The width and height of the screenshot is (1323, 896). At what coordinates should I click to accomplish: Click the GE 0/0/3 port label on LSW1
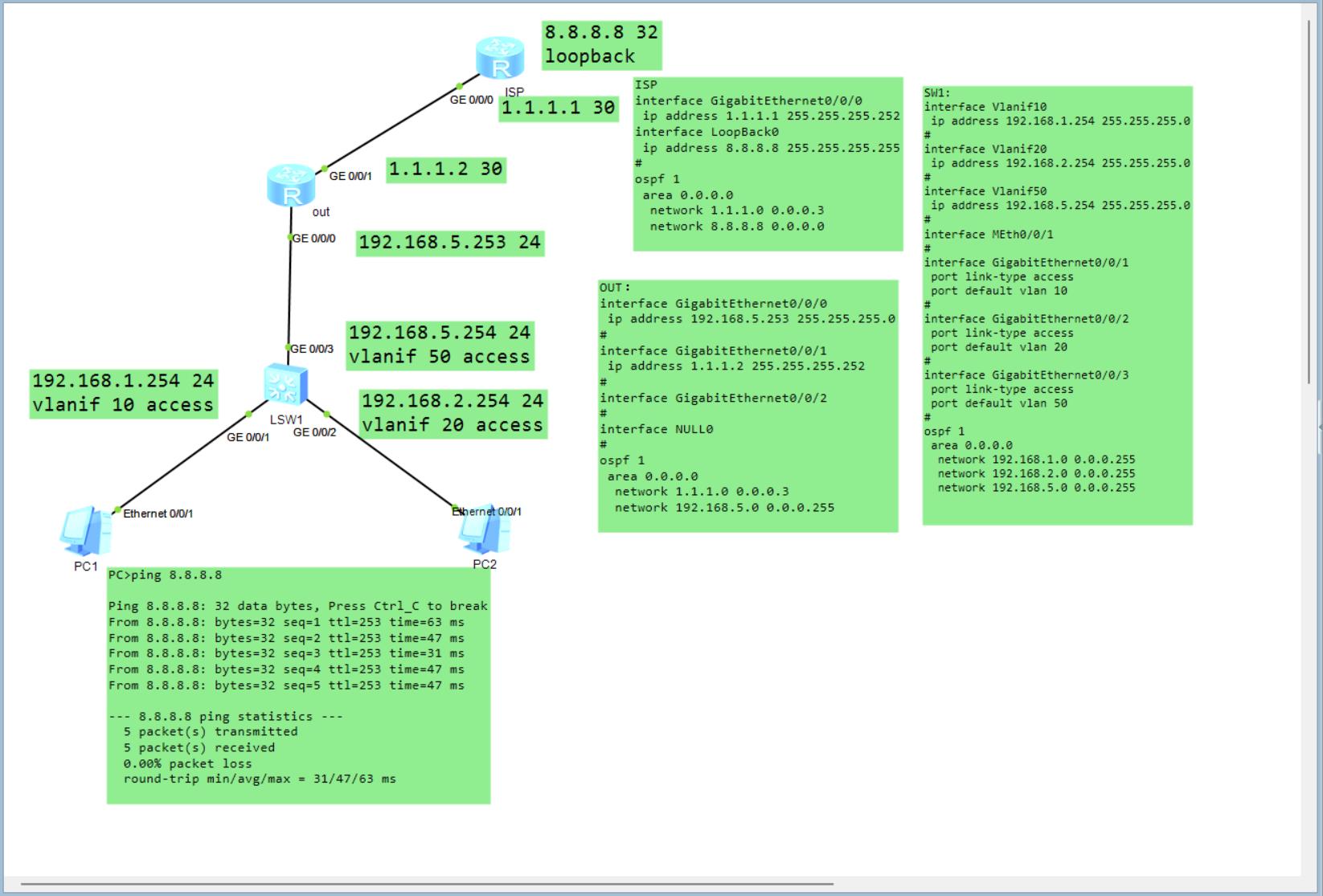(x=312, y=349)
